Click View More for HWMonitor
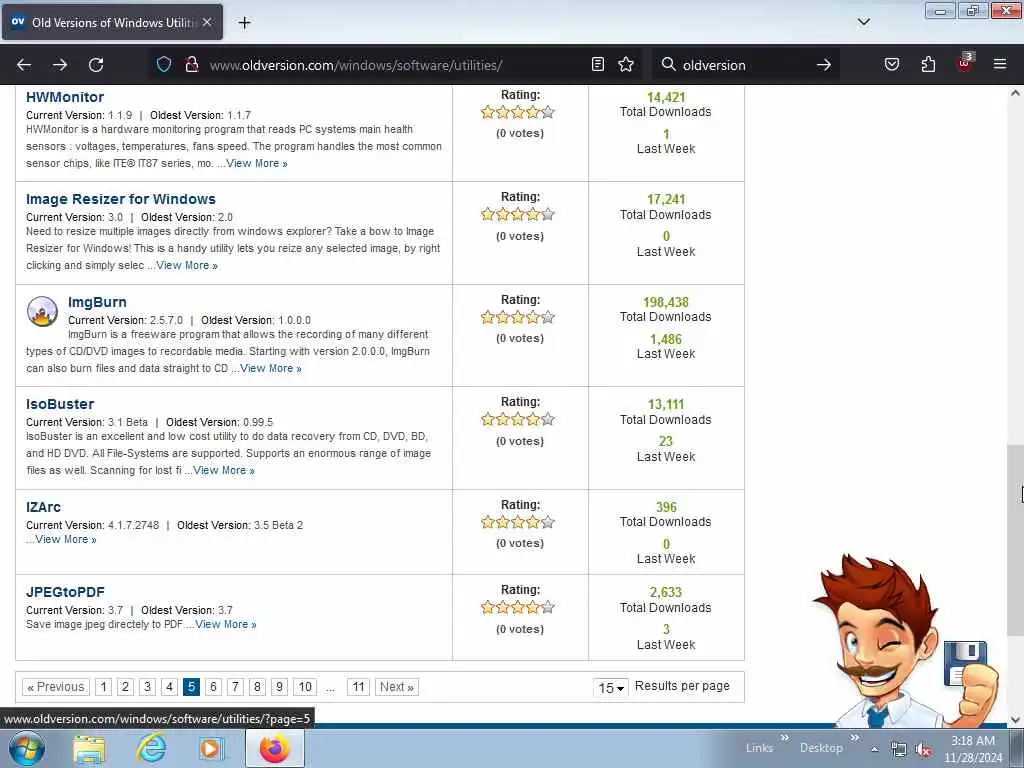Screen dimensions: 1024x768 point(257,163)
